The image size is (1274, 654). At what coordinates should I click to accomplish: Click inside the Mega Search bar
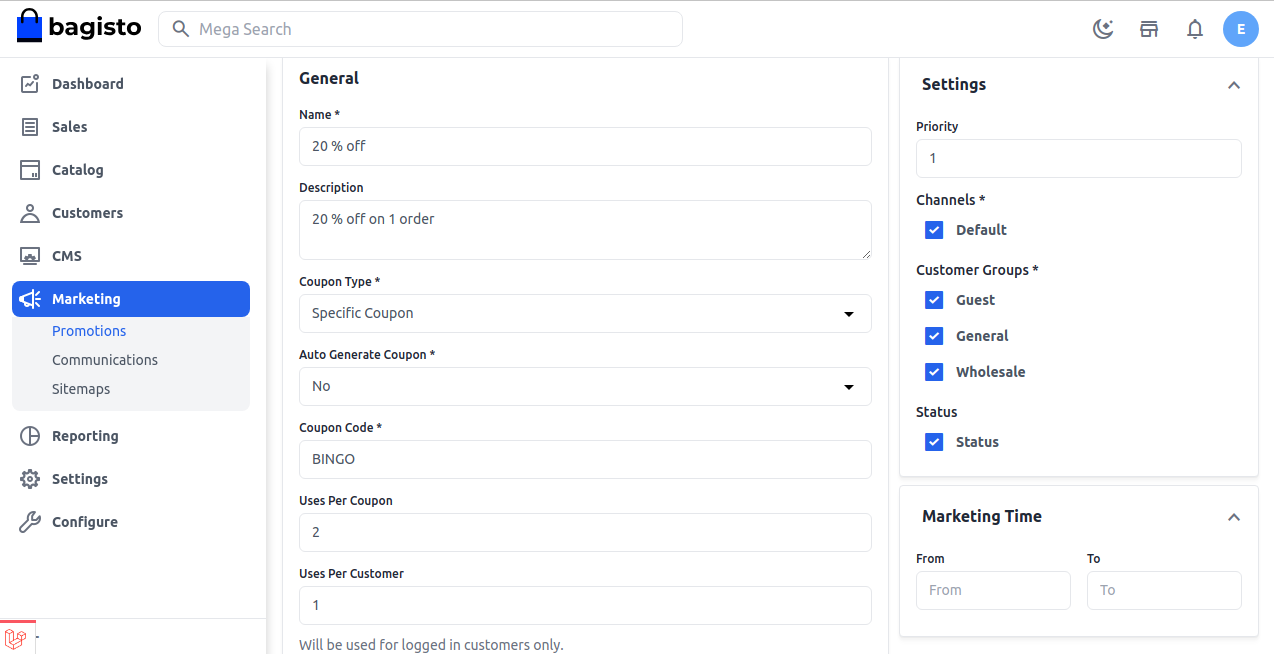[x=420, y=29]
